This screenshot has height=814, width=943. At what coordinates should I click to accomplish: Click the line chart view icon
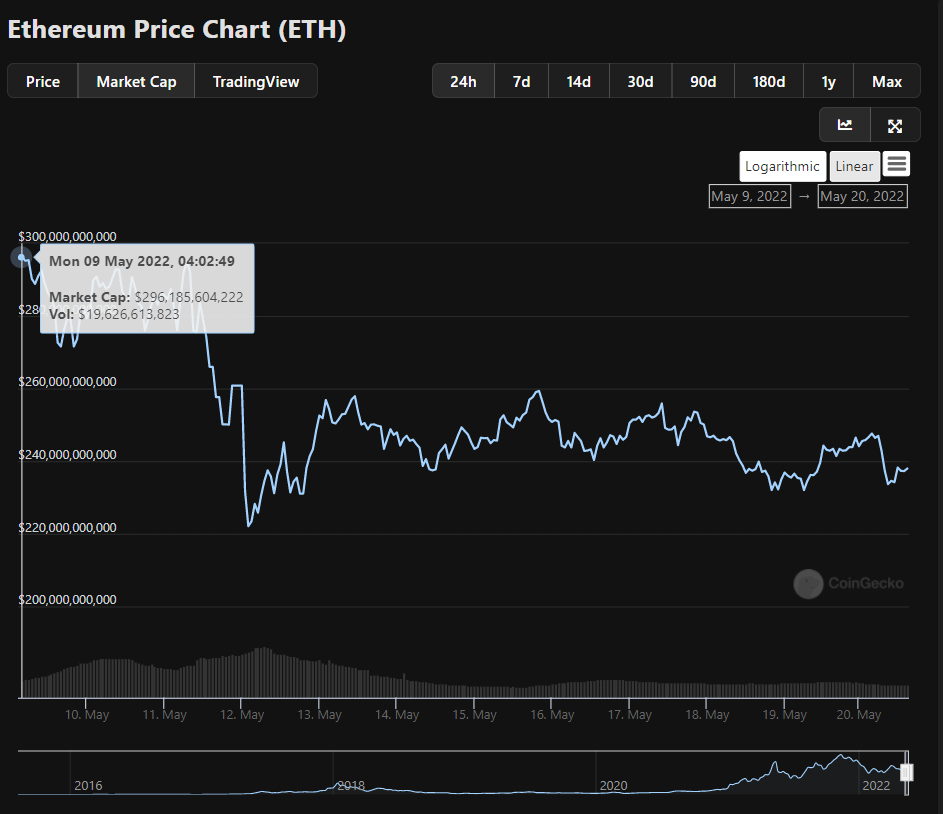(x=845, y=125)
